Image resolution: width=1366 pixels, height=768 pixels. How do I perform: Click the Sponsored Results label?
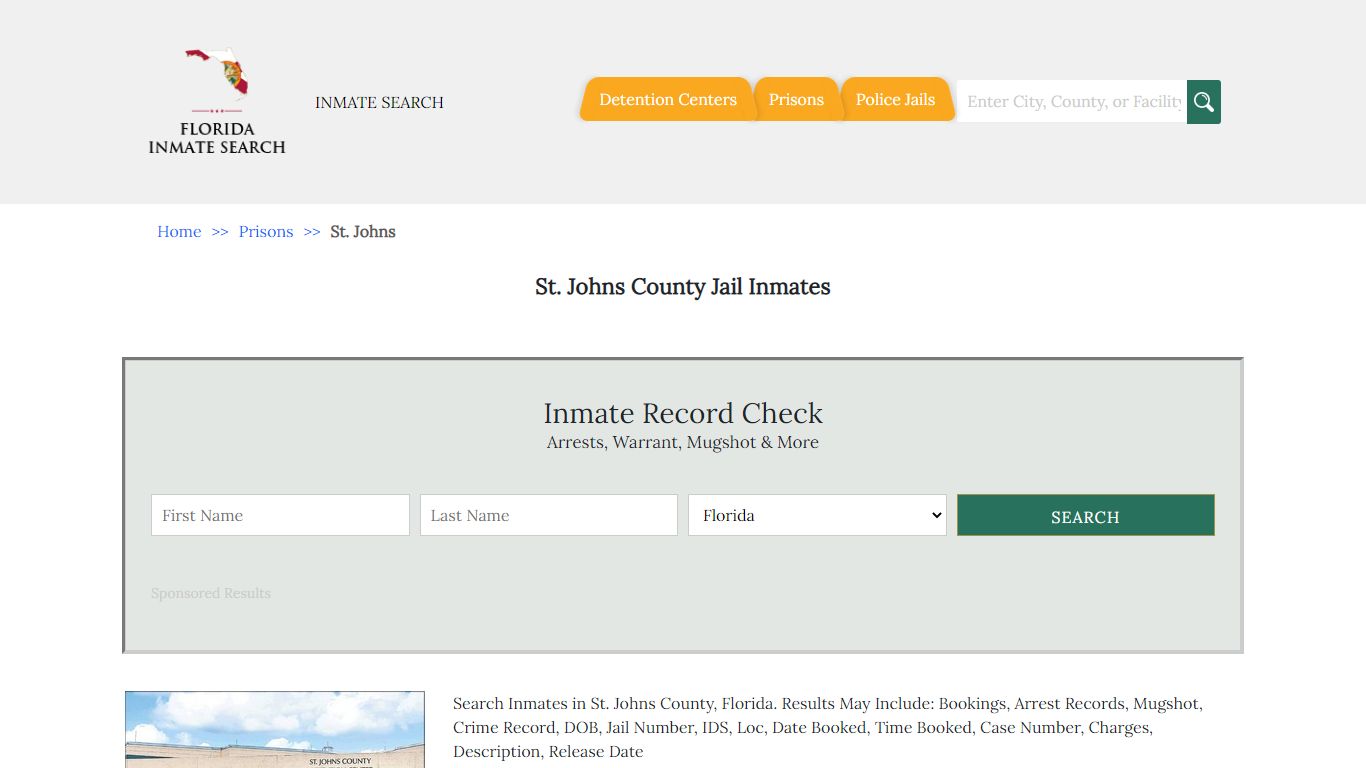(x=210, y=593)
